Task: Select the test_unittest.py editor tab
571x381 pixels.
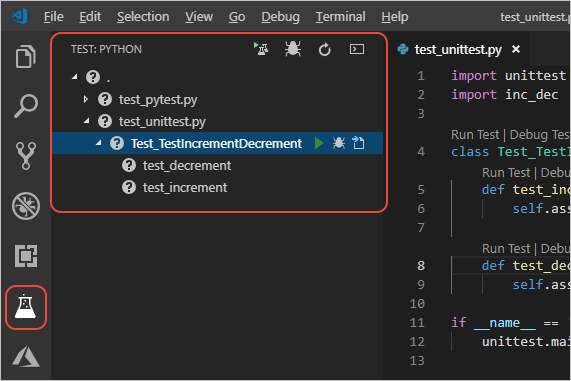Action: 458,49
